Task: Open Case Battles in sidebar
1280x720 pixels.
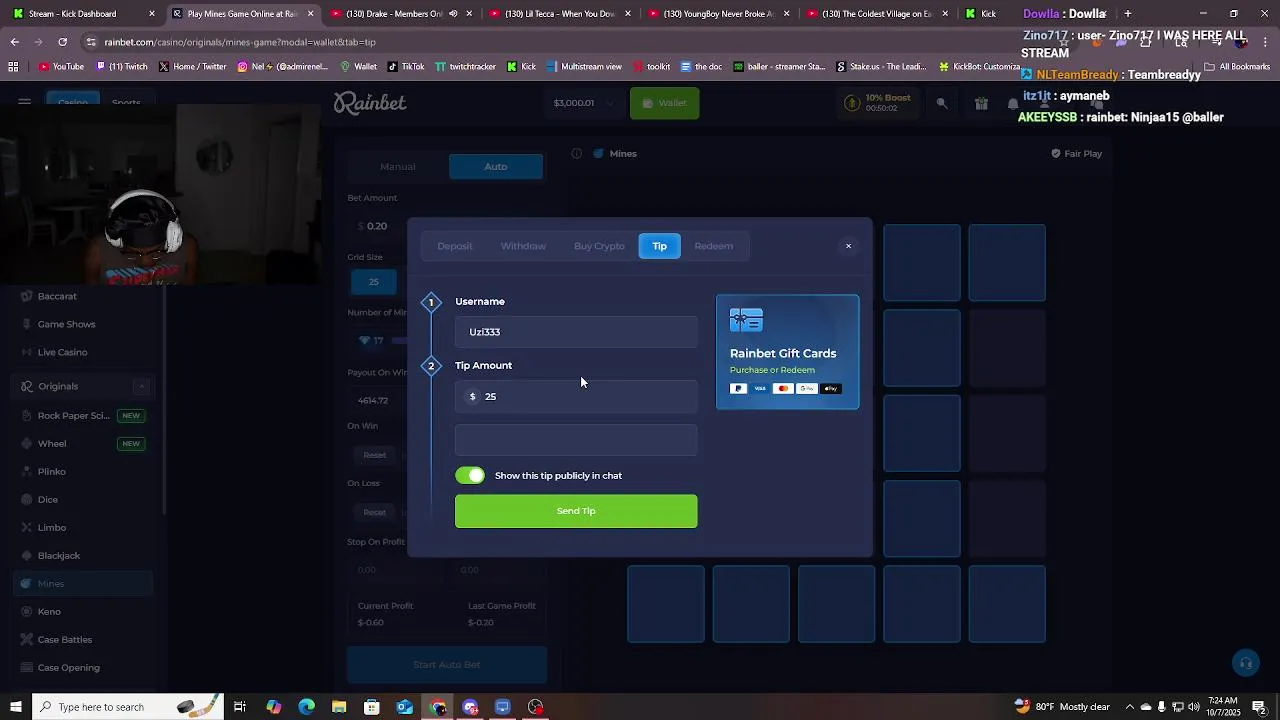Action: click(x=65, y=640)
